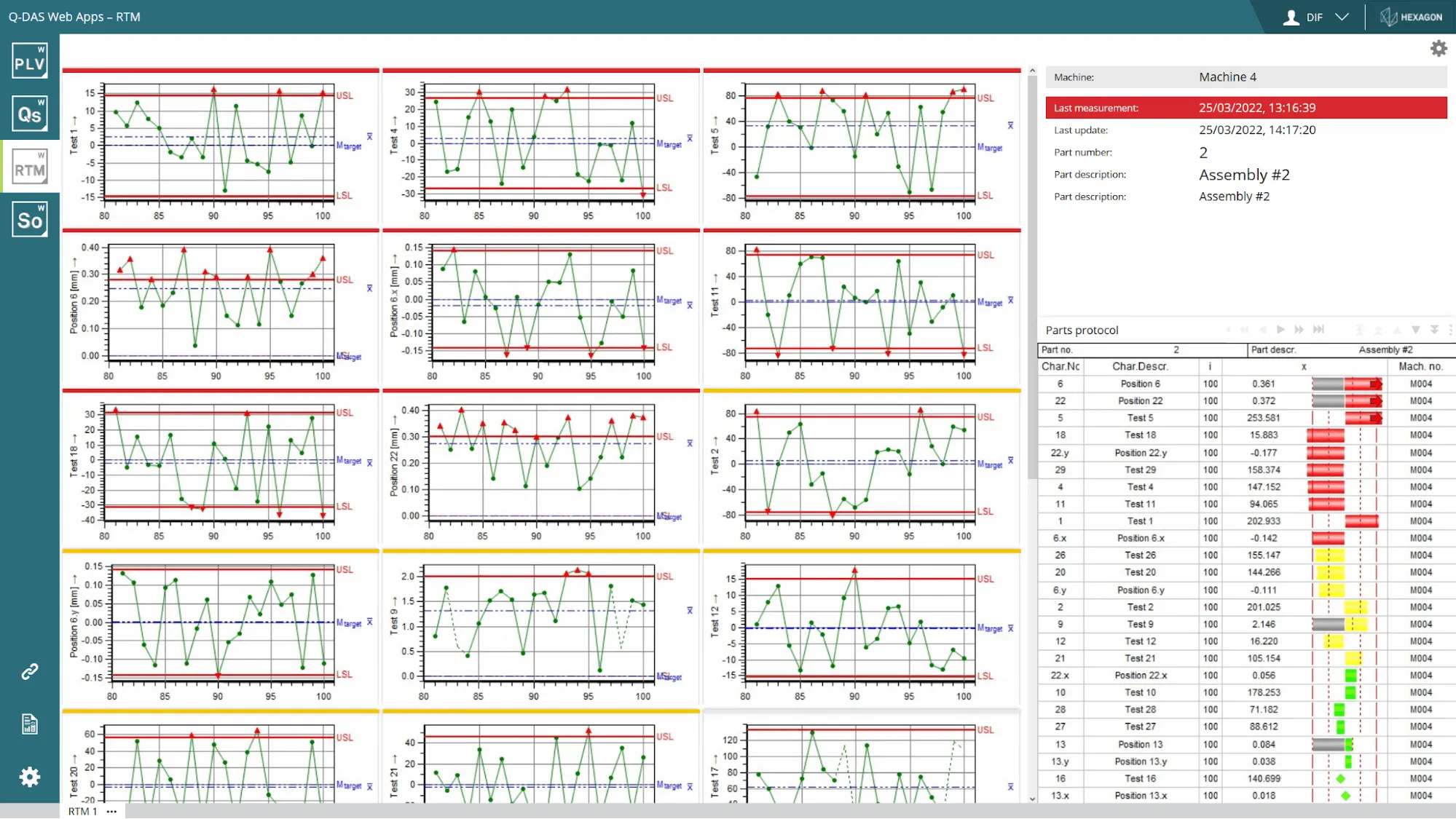Click the Parts protocol panel title
Screen dimensions: 1456x819
tap(1082, 330)
